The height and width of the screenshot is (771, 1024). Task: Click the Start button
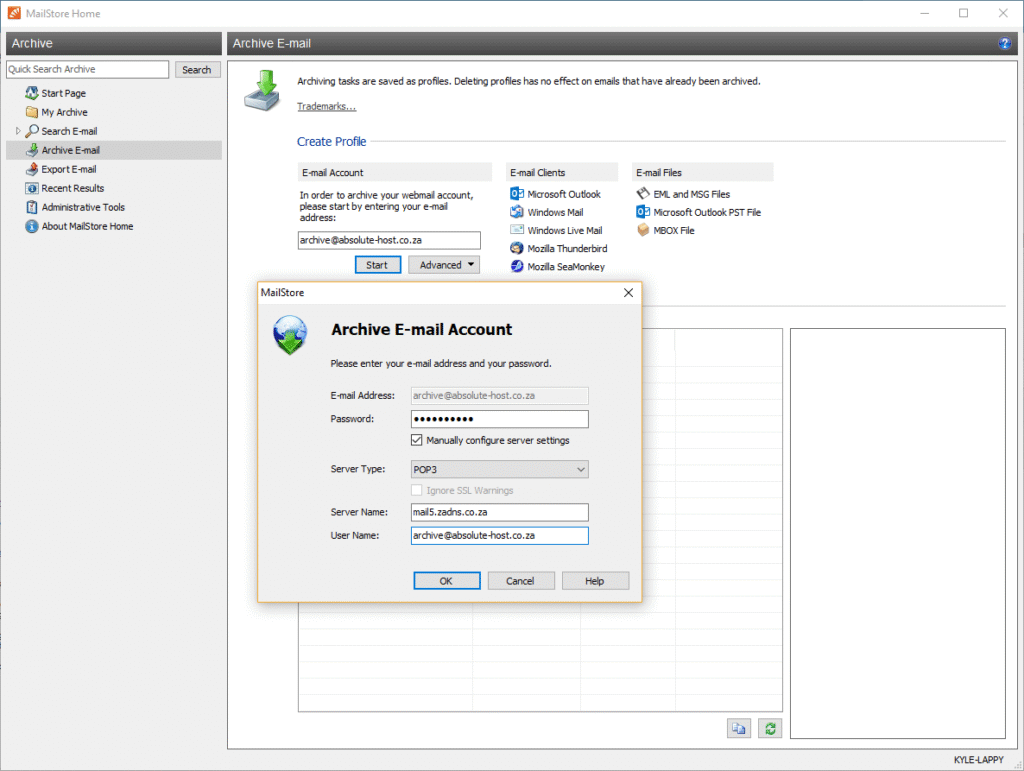[x=377, y=265]
